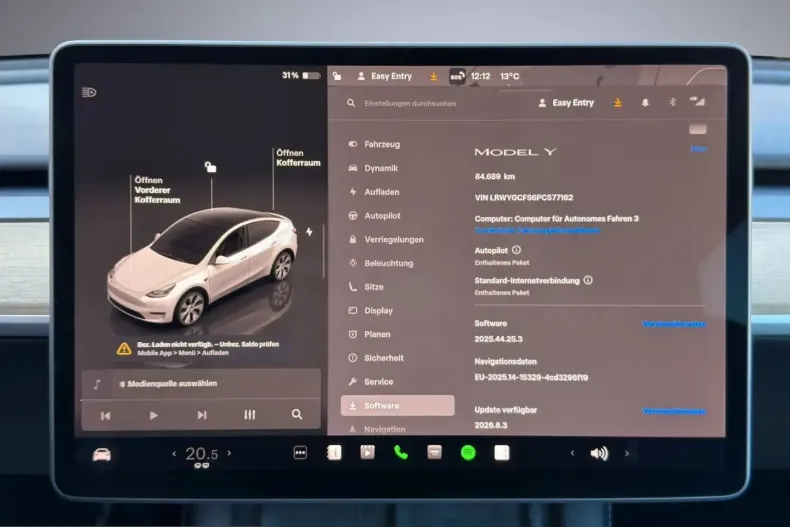
Task: Tap the battery 31% indicator
Action: [301, 76]
